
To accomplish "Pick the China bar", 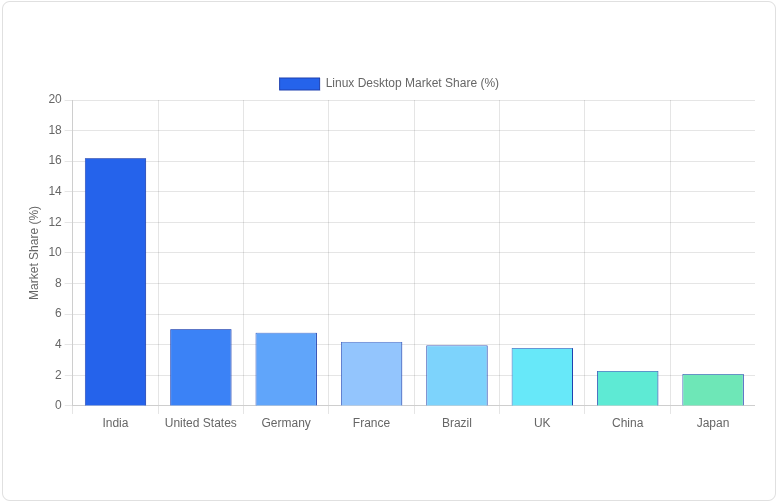I will (x=627, y=388).
